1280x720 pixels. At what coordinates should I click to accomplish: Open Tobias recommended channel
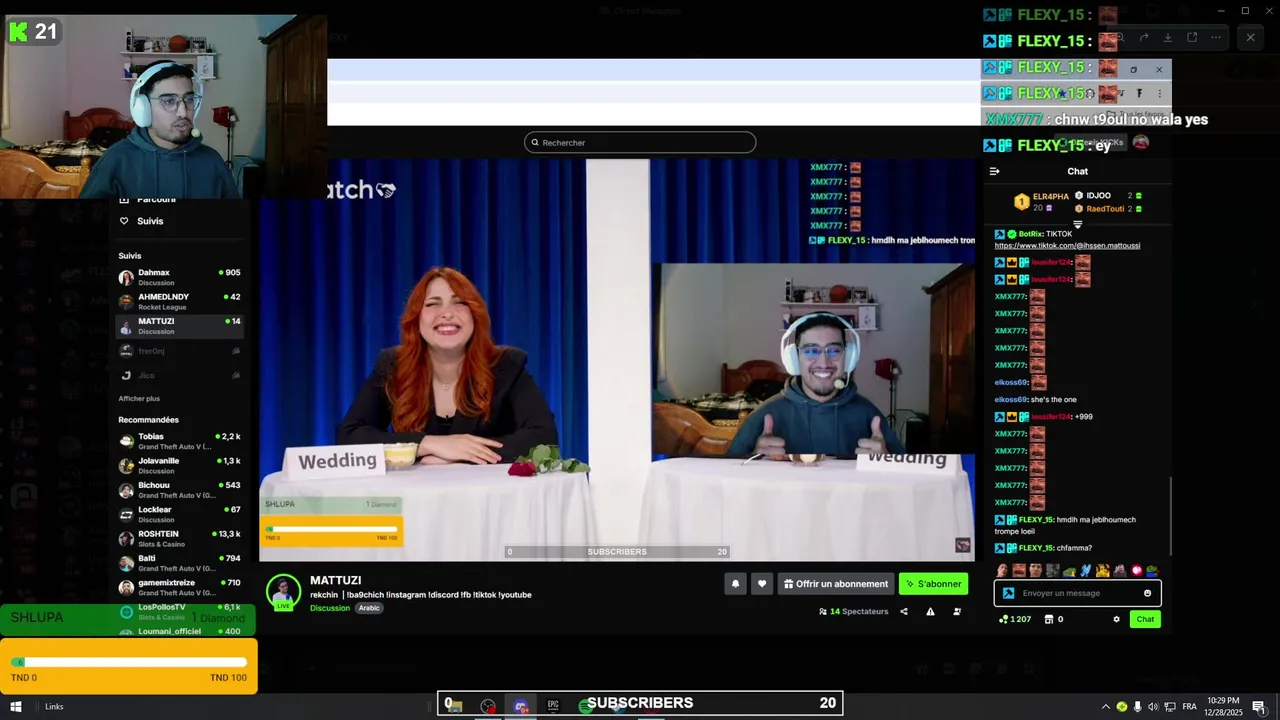pyautogui.click(x=180, y=441)
